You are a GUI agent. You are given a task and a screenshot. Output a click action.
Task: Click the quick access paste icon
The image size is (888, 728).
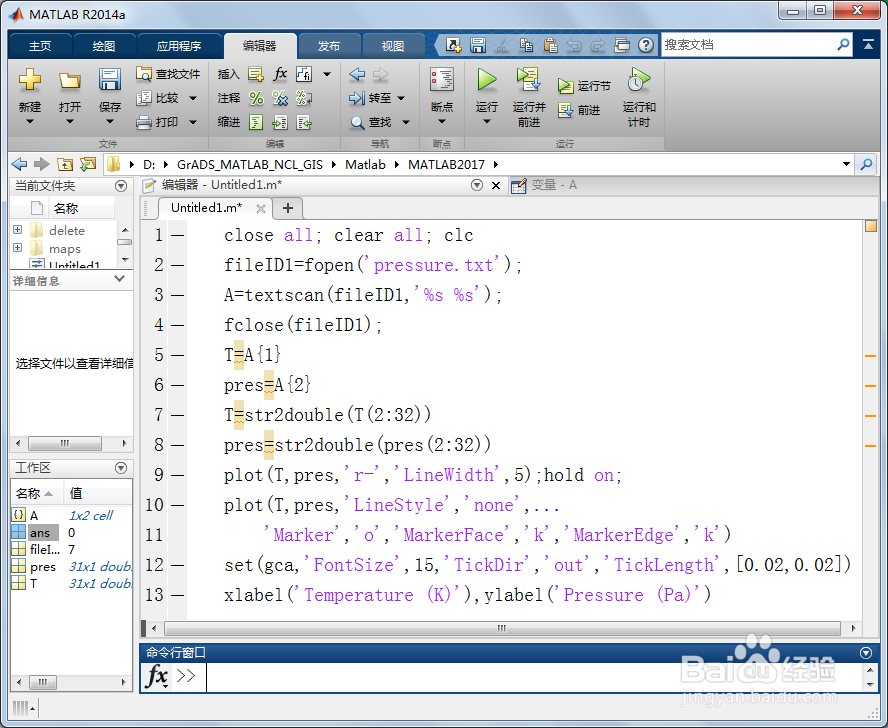pos(550,45)
